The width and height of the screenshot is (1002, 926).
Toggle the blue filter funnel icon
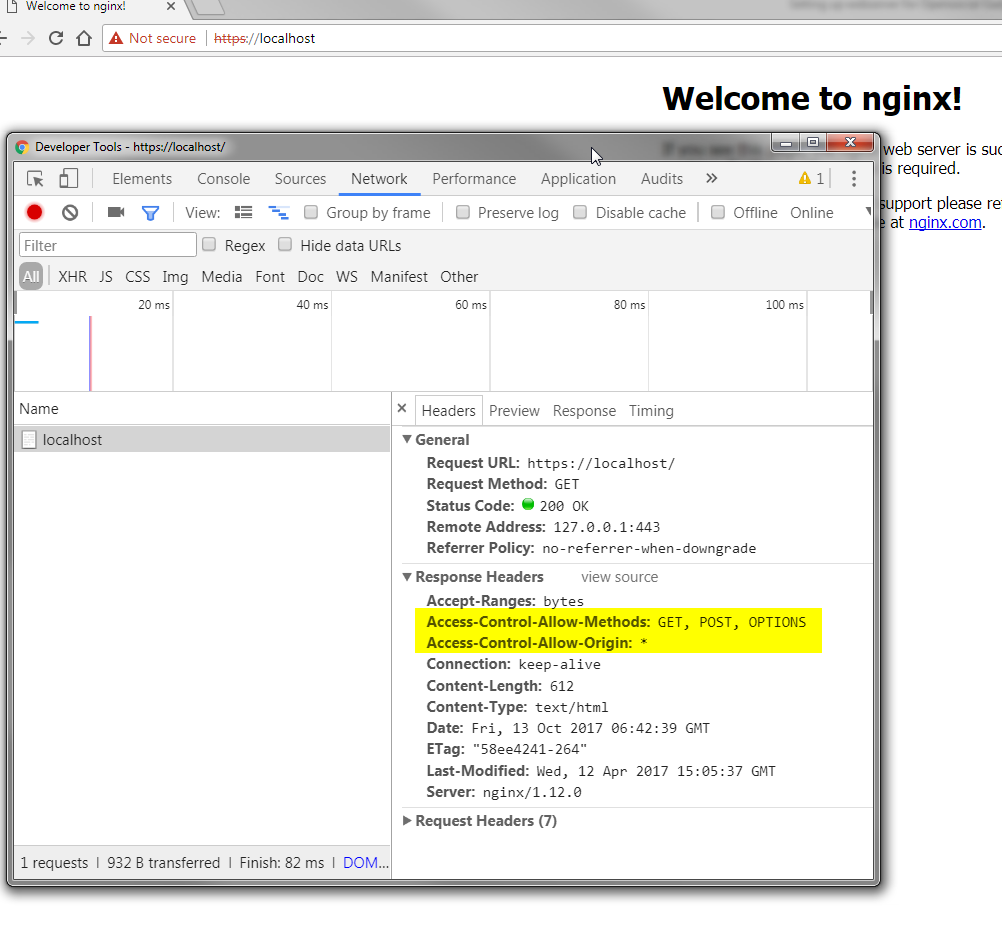point(150,213)
